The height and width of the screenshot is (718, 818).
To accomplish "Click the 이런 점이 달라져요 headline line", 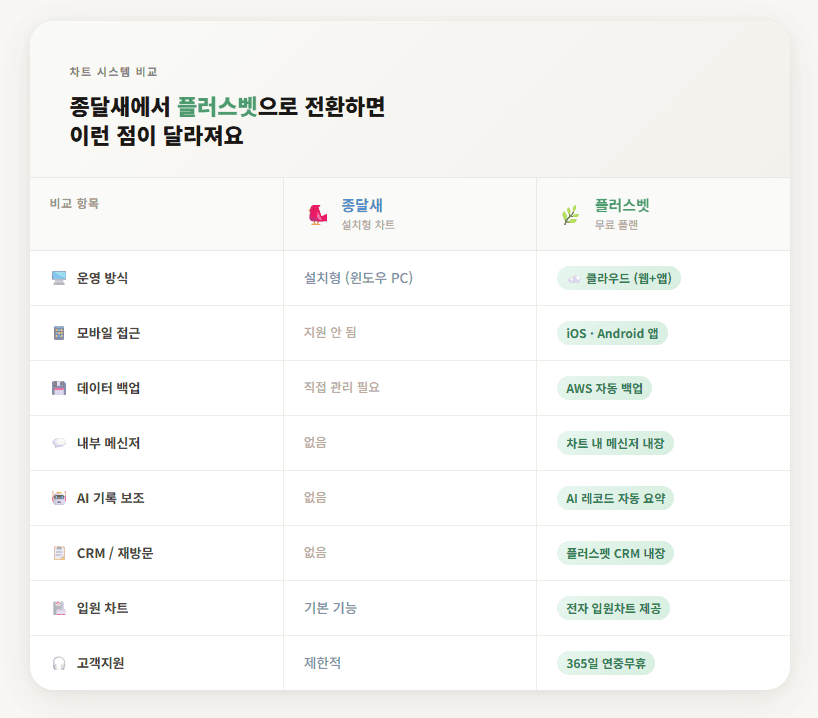I will tap(157, 136).
